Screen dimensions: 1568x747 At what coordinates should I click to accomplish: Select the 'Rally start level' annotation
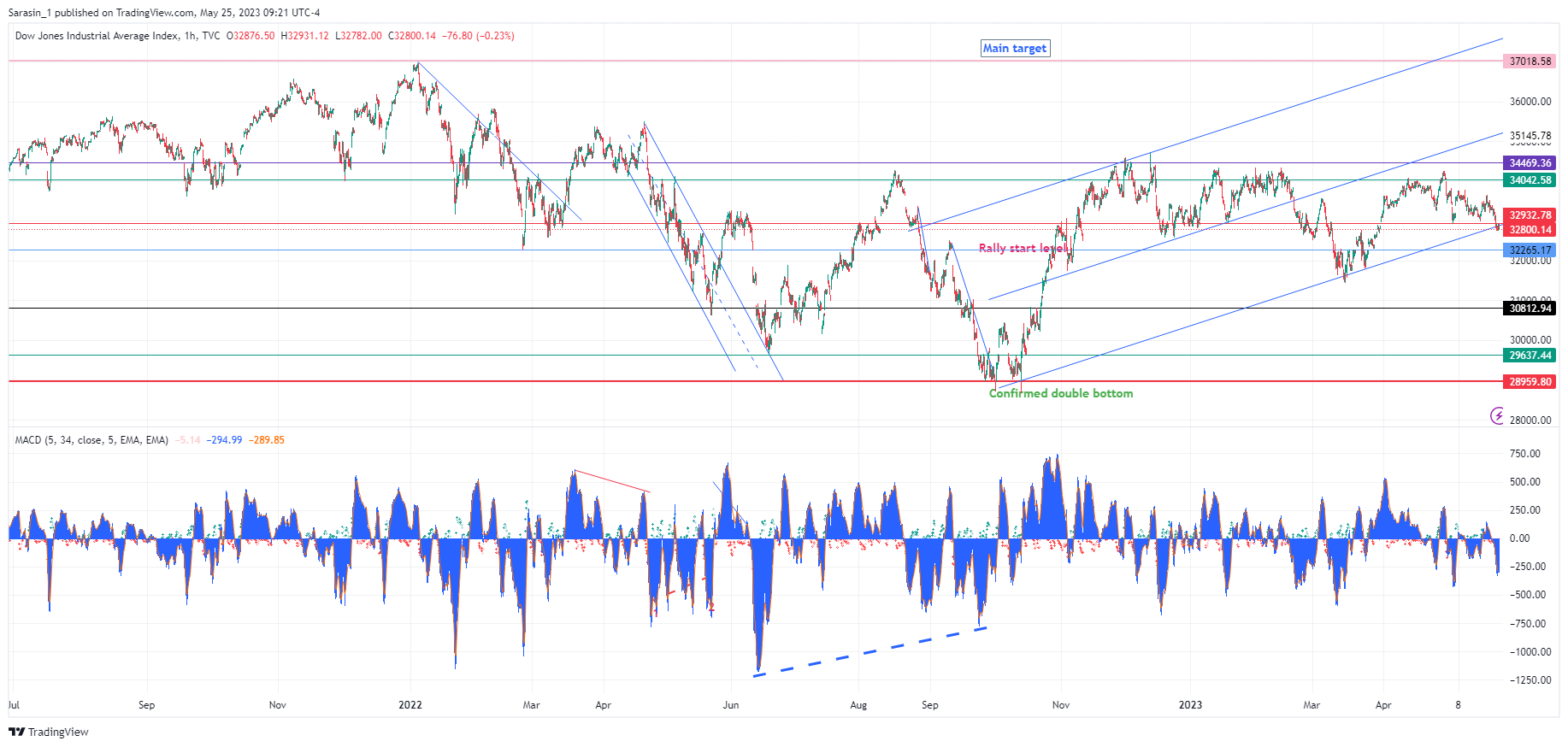coord(1023,248)
